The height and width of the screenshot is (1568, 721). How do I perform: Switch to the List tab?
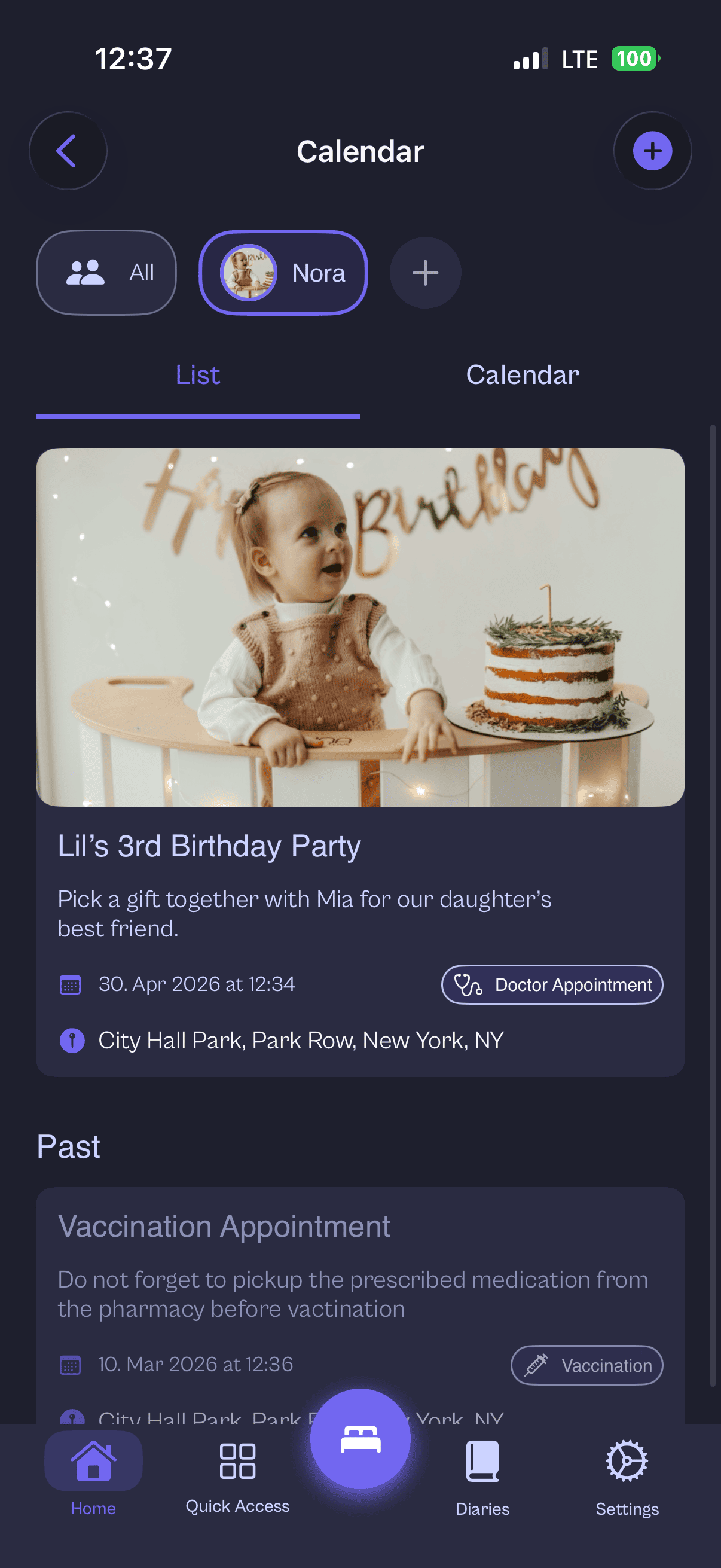pyautogui.click(x=198, y=375)
